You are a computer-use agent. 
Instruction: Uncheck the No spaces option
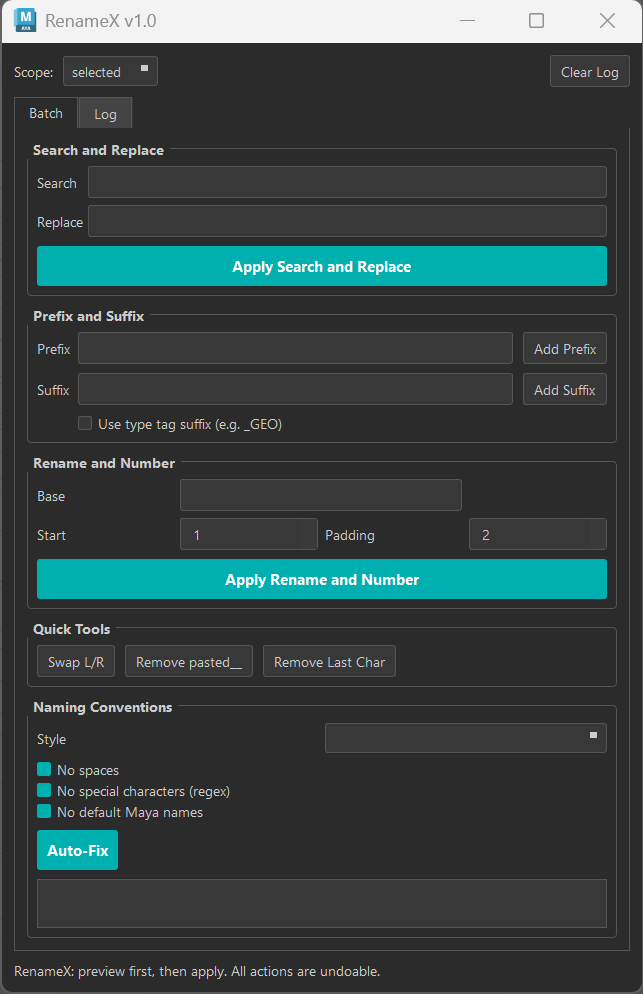click(44, 770)
